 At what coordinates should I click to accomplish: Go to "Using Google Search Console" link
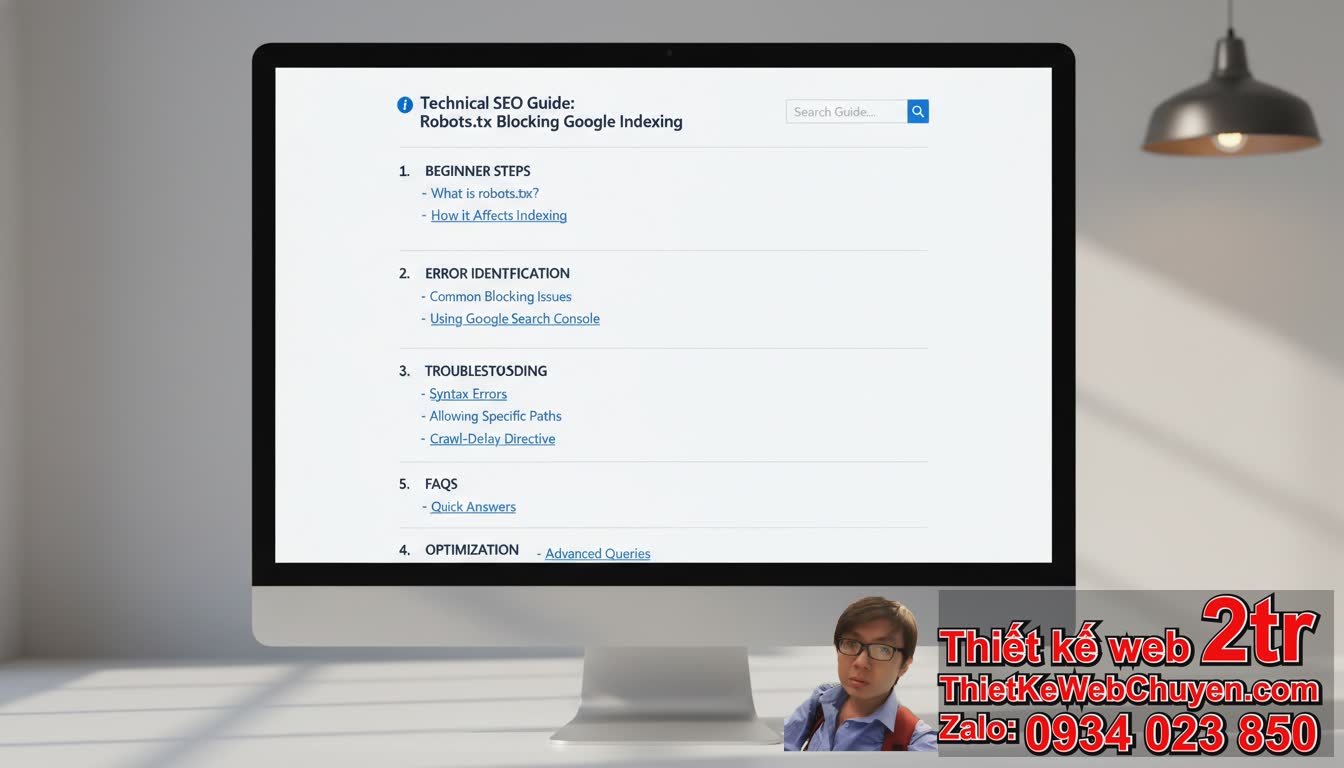click(x=514, y=319)
